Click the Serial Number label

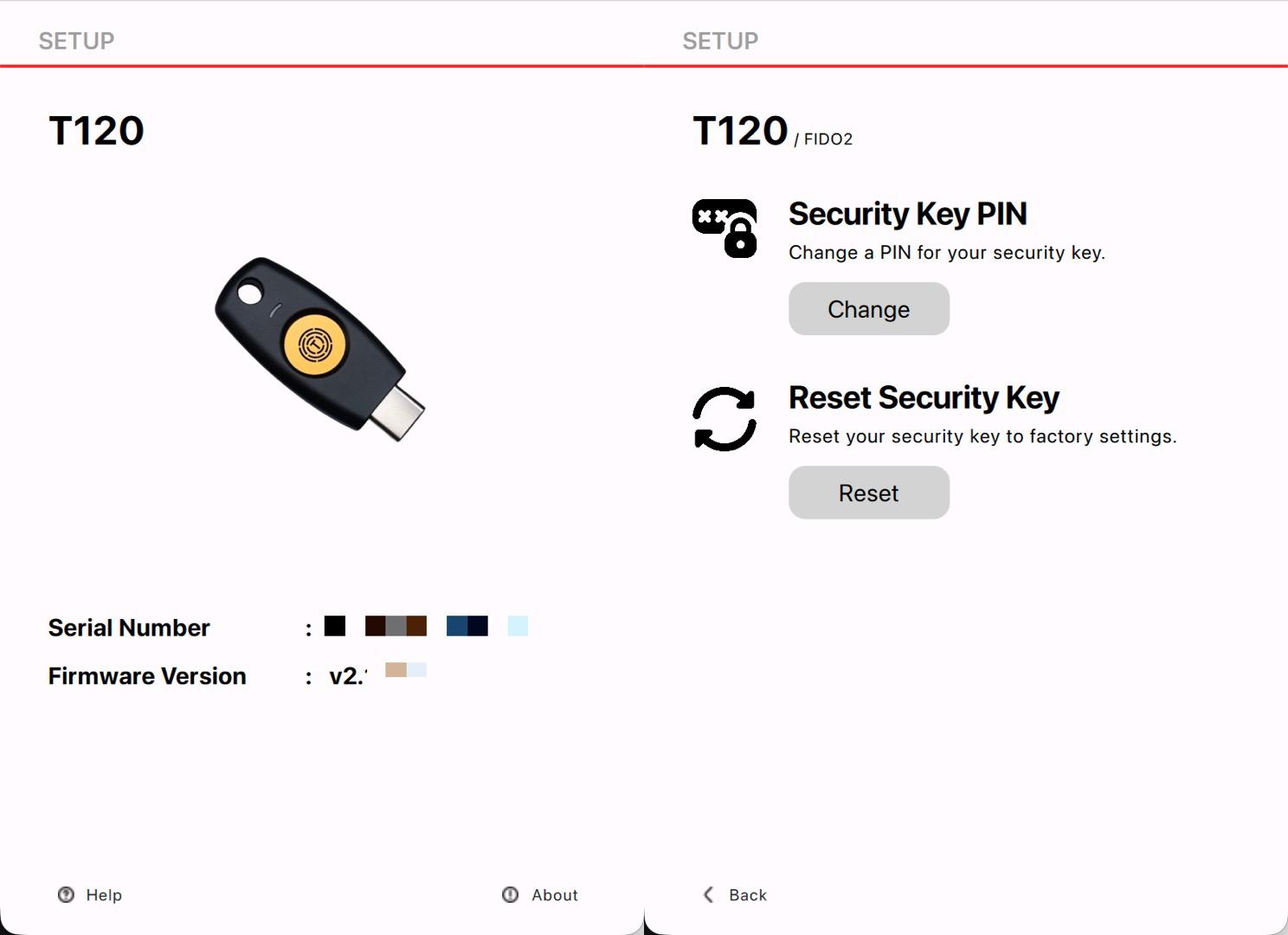[x=129, y=628]
